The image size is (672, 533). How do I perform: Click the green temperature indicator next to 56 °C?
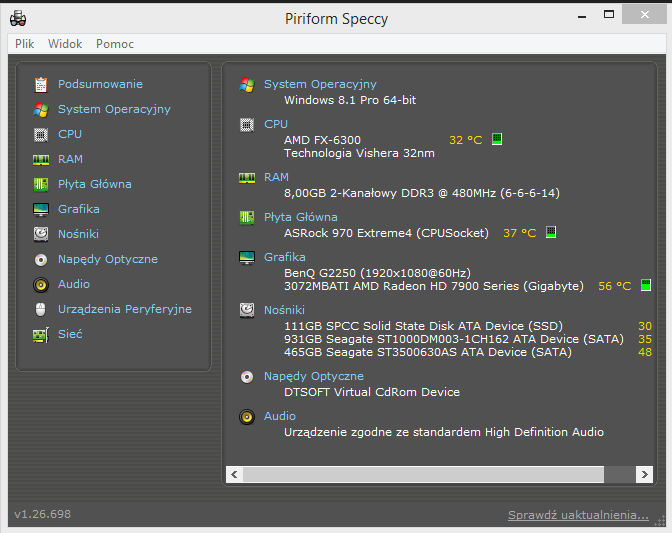[x=646, y=285]
